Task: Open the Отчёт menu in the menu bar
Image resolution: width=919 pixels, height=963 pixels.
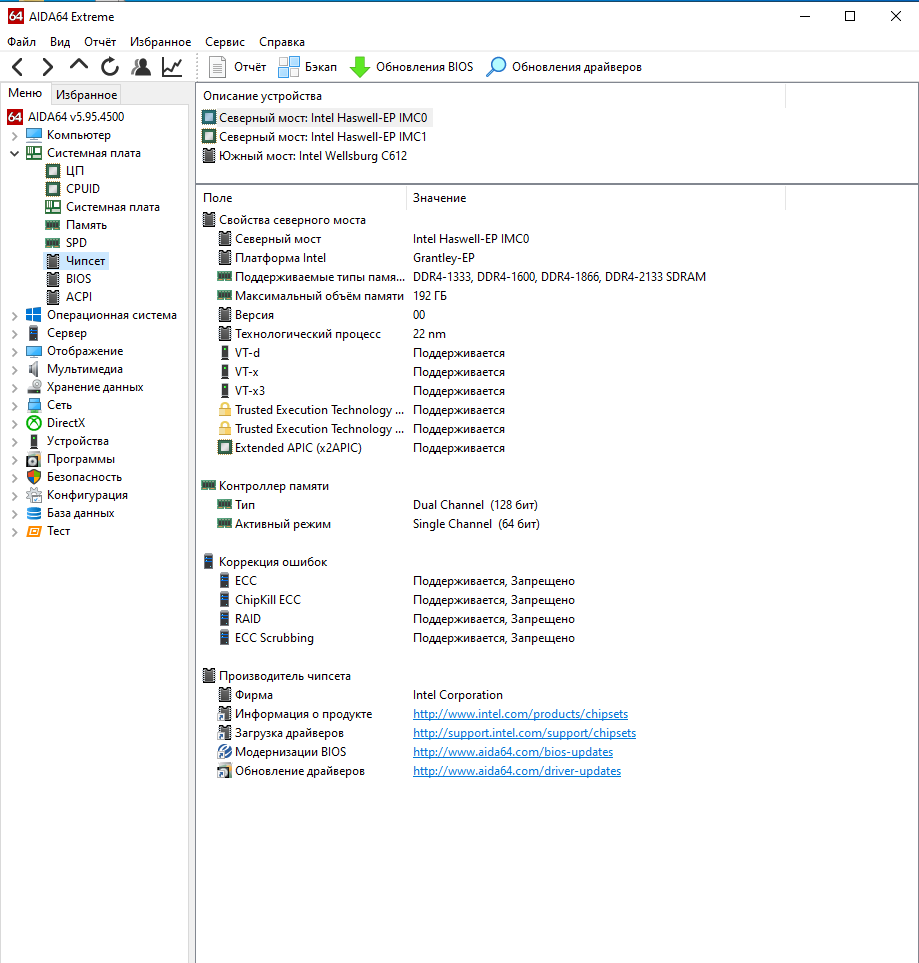Action: tap(100, 42)
